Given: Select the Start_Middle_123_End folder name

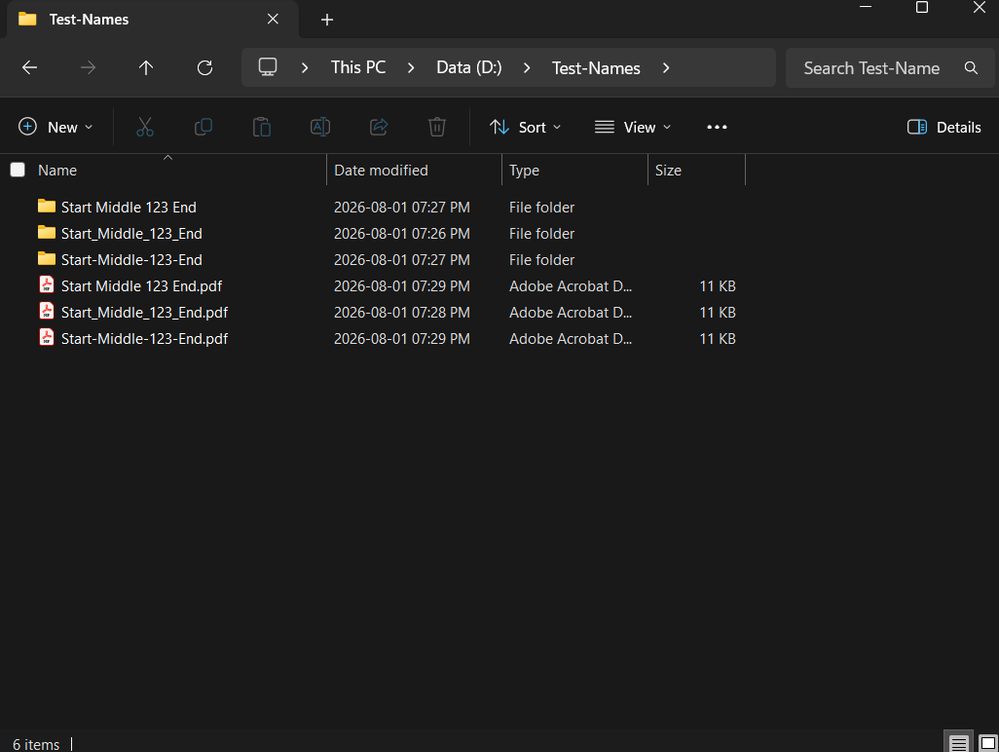Looking at the screenshot, I should 131,233.
